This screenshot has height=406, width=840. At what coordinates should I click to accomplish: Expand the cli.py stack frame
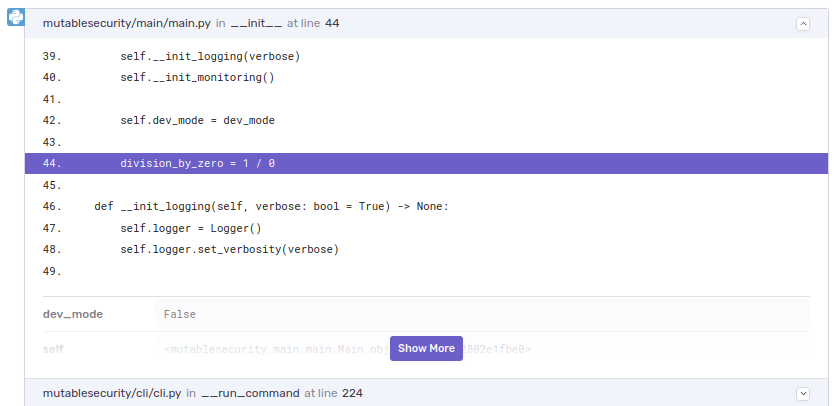802,393
